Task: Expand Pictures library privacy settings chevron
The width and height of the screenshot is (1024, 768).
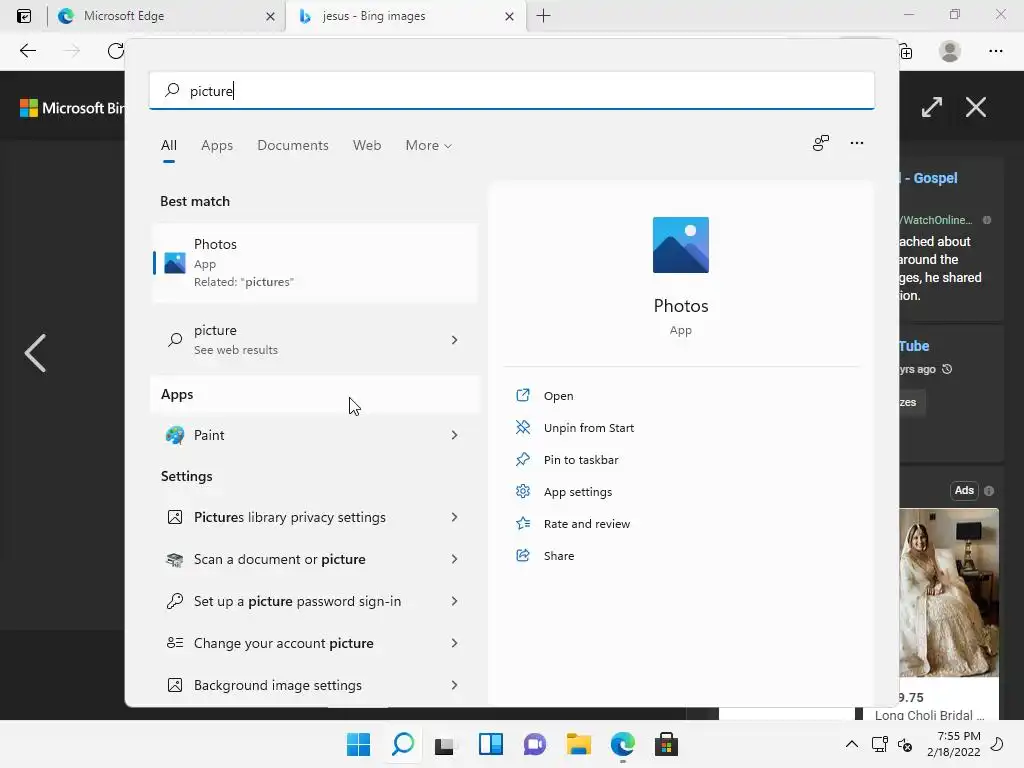Action: (x=455, y=517)
